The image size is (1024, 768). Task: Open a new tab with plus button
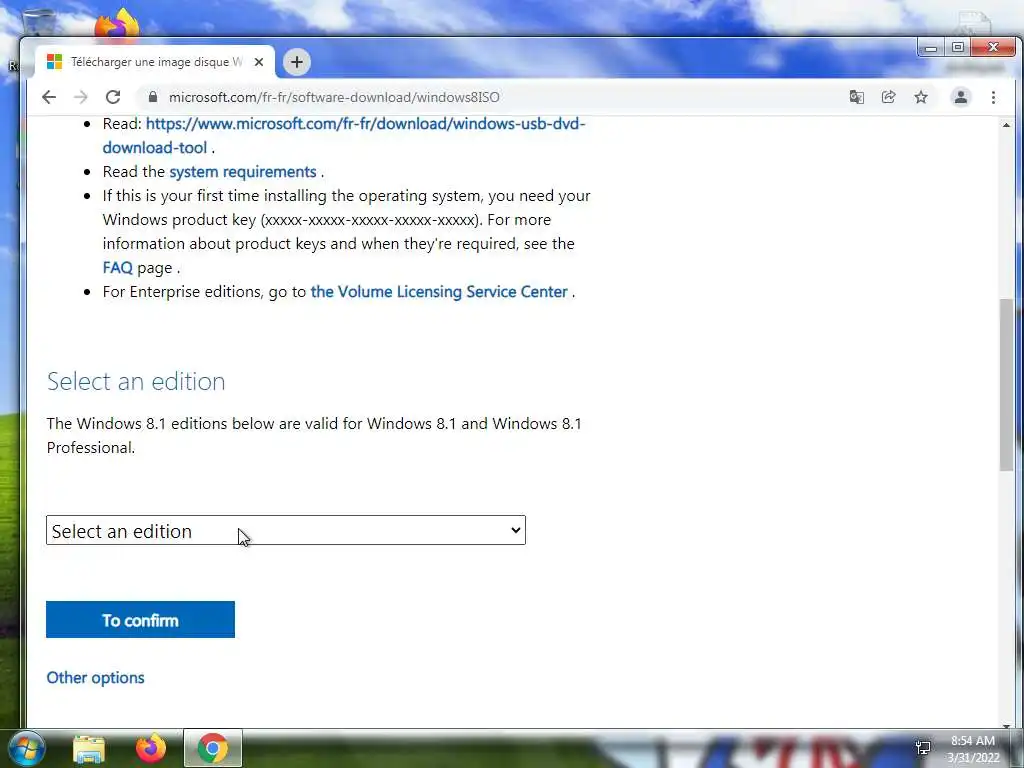pyautogui.click(x=296, y=62)
